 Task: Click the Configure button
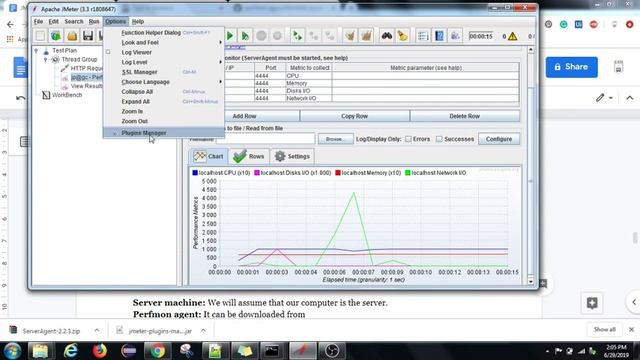[x=499, y=139]
